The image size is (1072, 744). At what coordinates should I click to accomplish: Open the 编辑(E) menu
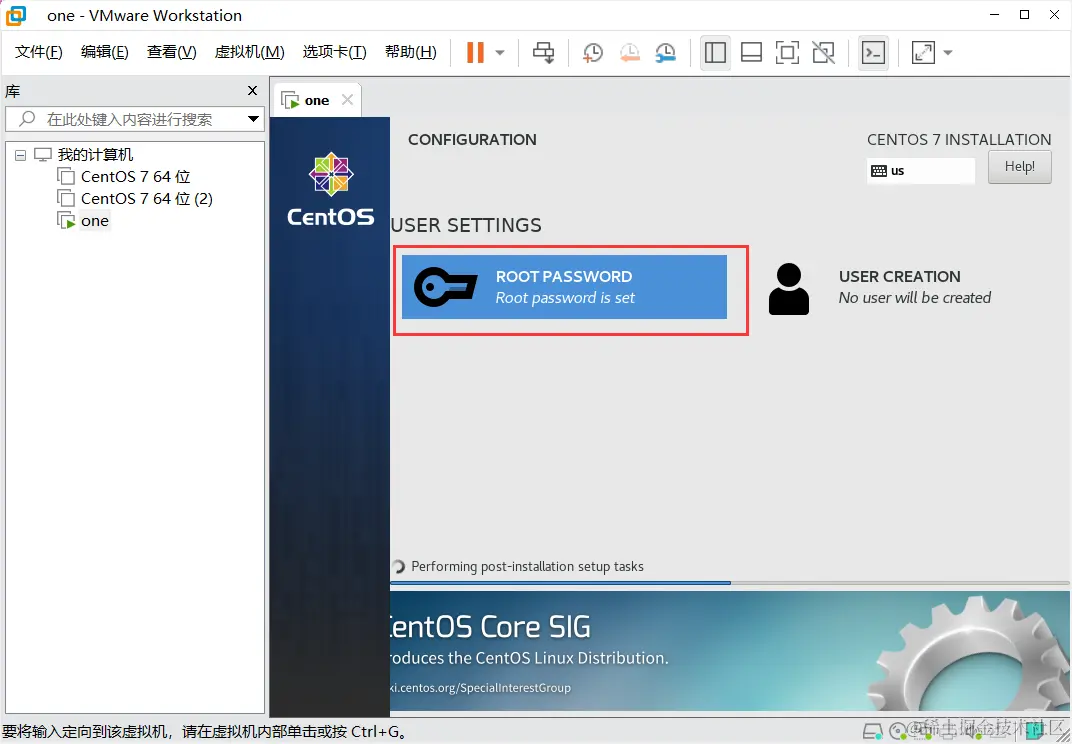pos(105,52)
